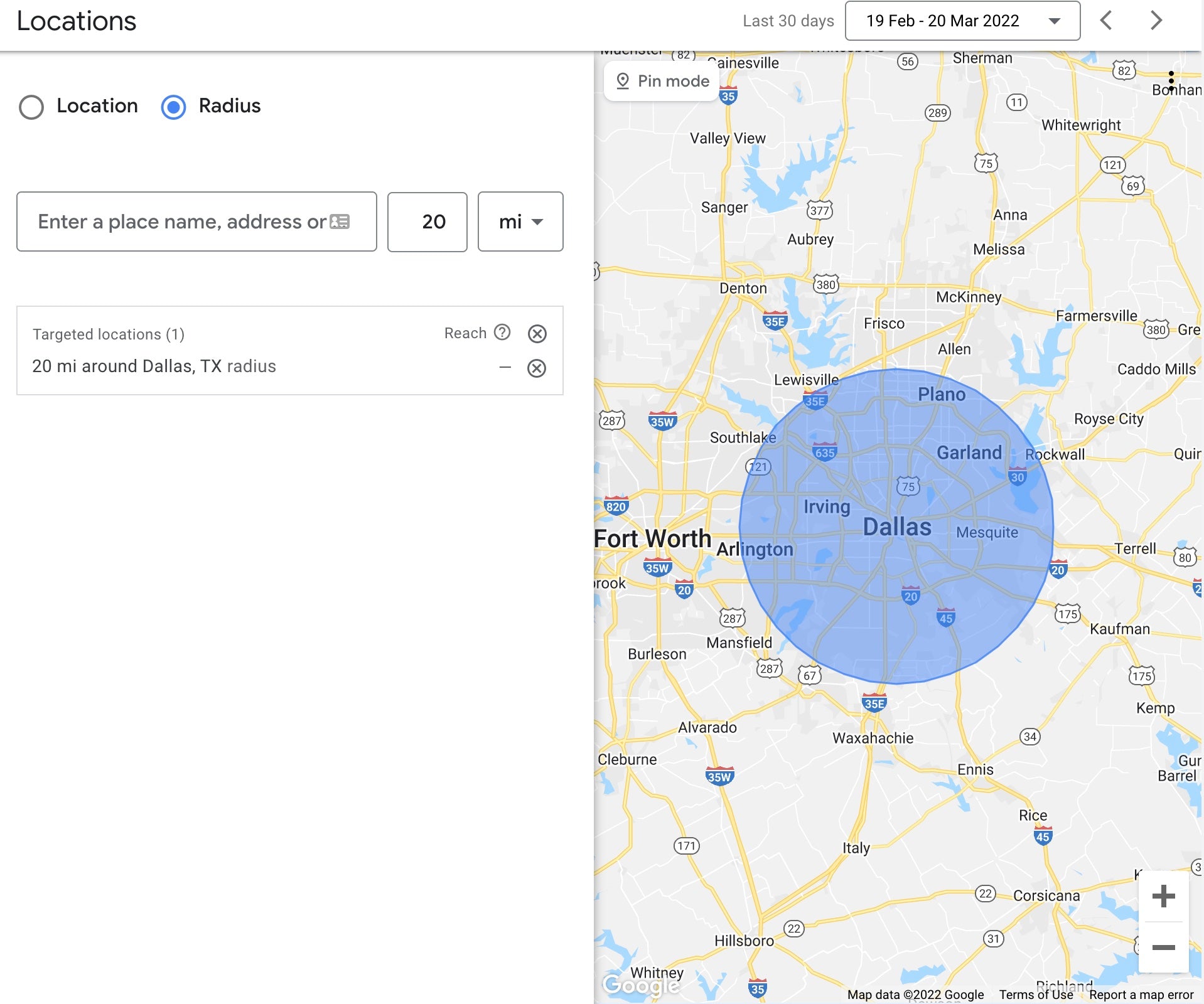The height and width of the screenshot is (1004, 1204).
Task: Clear all targeted locations with the X icon
Action: 537,334
